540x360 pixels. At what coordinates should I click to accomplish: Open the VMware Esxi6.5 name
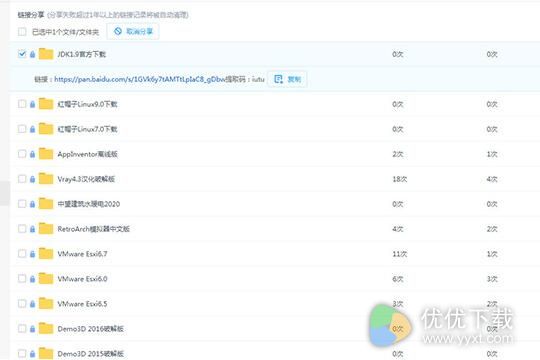click(x=82, y=304)
